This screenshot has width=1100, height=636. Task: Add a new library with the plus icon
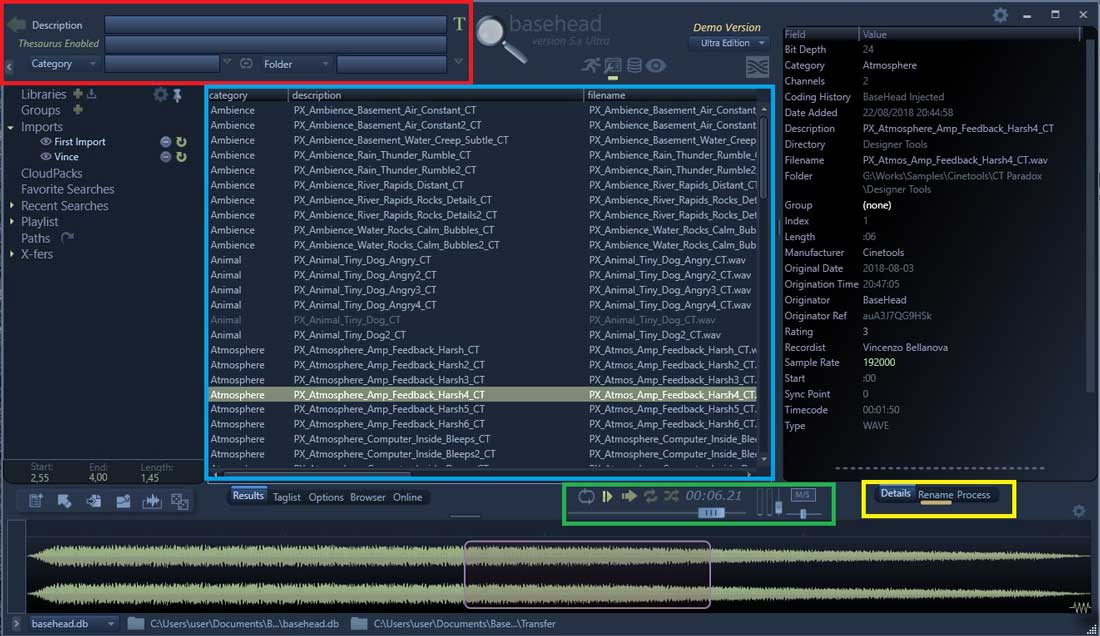(78, 93)
